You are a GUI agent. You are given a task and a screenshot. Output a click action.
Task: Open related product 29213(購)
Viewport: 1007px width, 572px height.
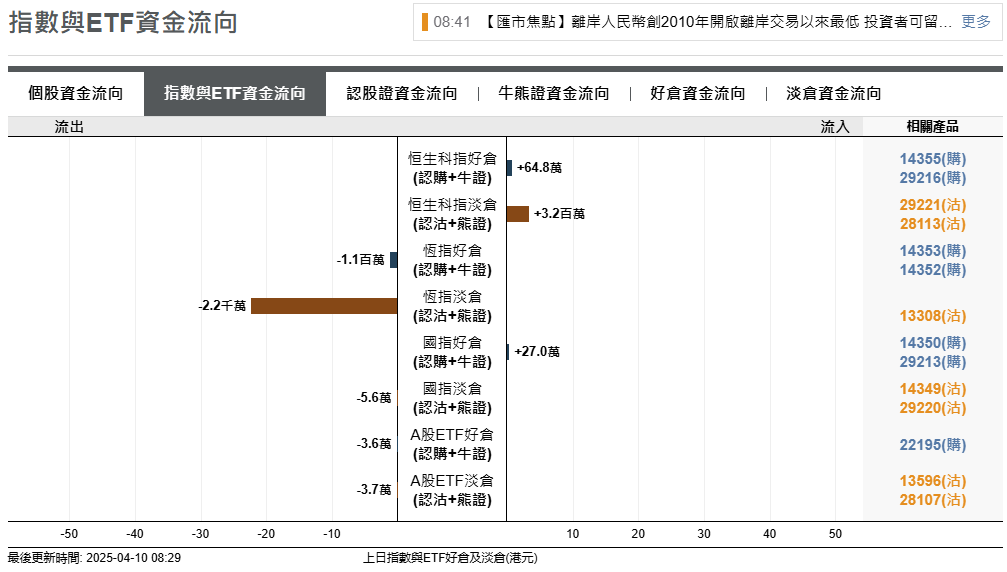tap(932, 362)
